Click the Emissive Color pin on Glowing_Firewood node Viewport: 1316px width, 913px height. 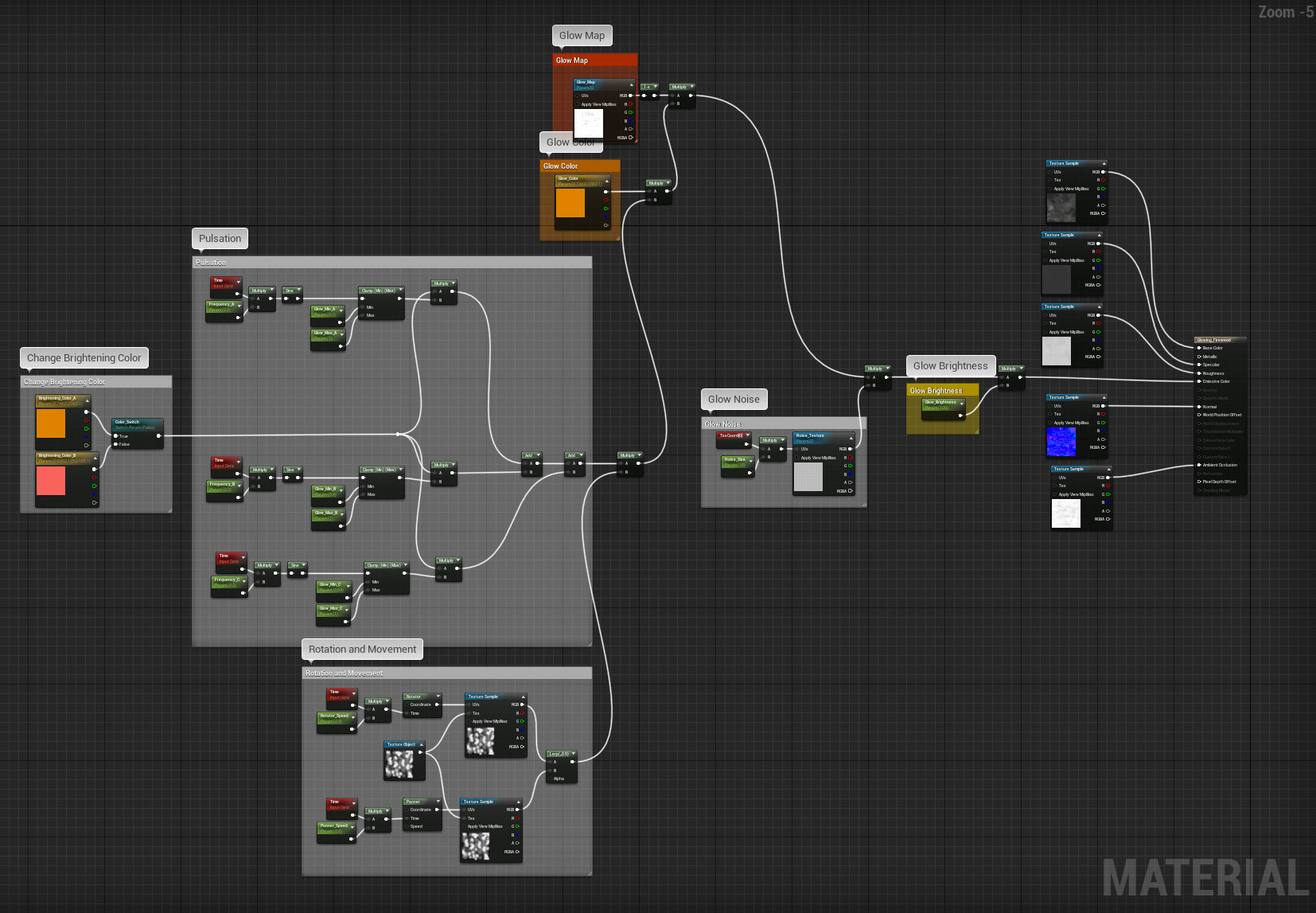(1198, 381)
